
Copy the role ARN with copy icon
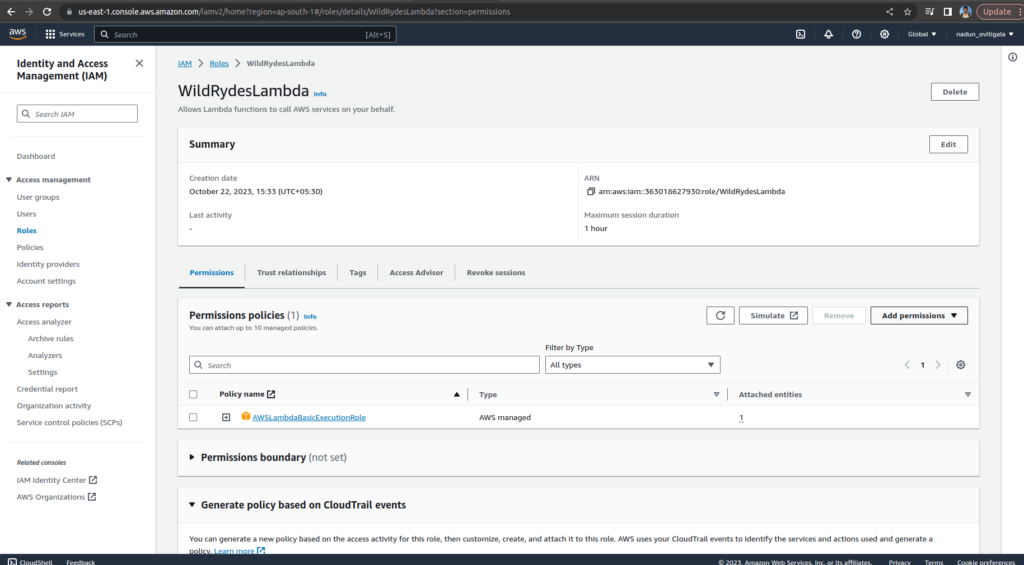point(590,191)
